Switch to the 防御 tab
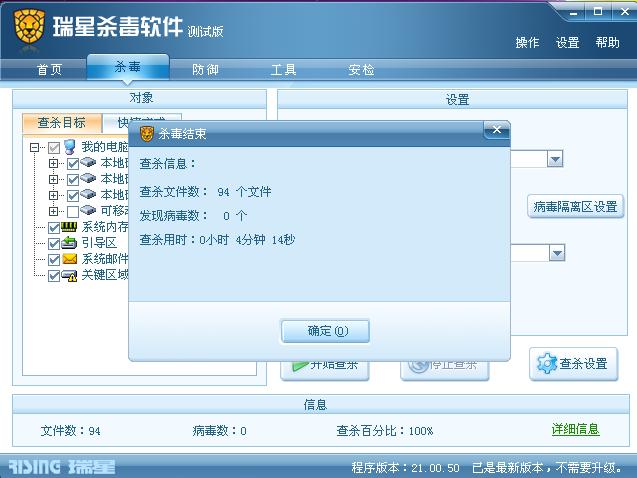Image resolution: width=637 pixels, height=478 pixels. pyautogui.click(x=206, y=70)
